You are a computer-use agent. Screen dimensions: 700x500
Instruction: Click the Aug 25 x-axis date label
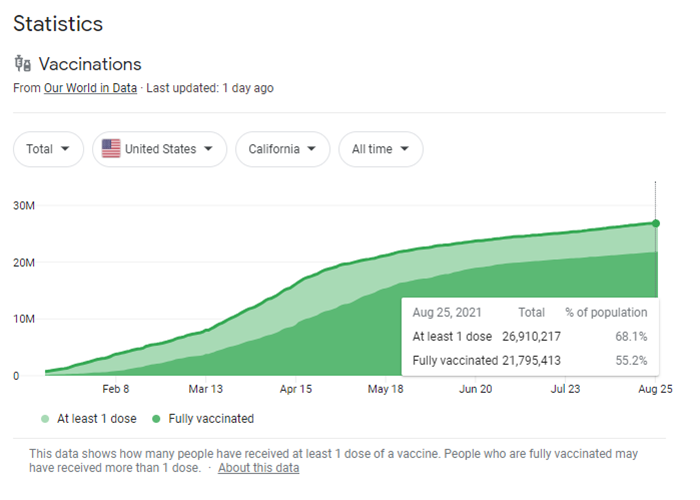(655, 390)
